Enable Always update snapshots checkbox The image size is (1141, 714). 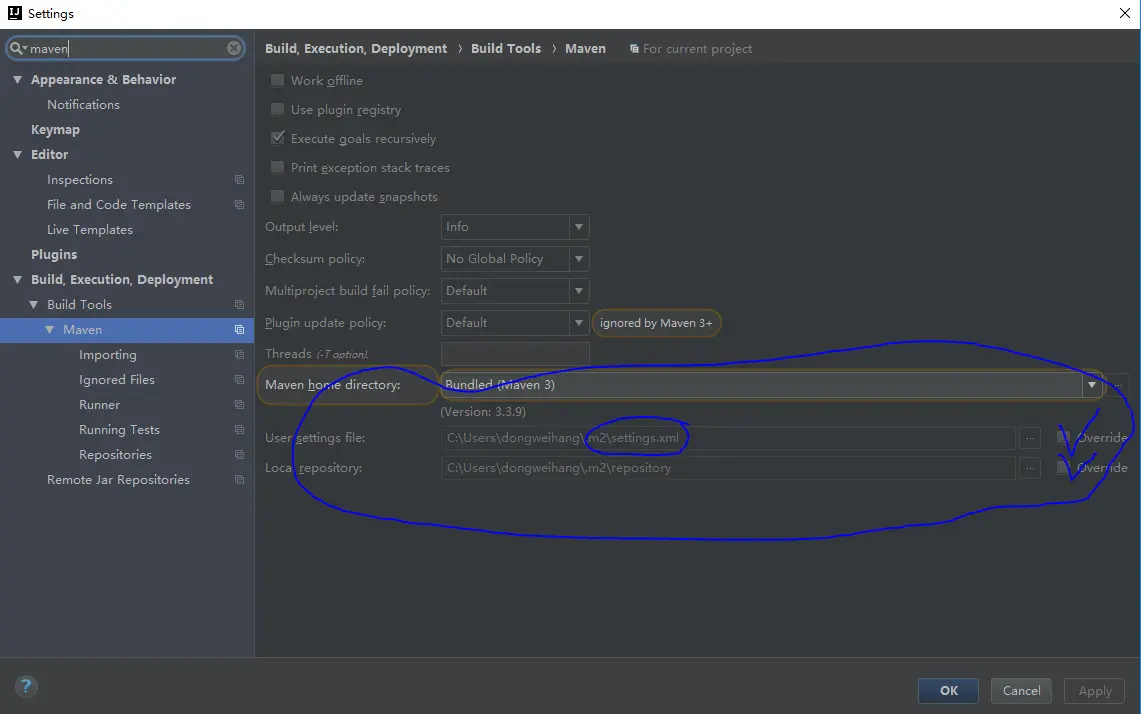(277, 197)
